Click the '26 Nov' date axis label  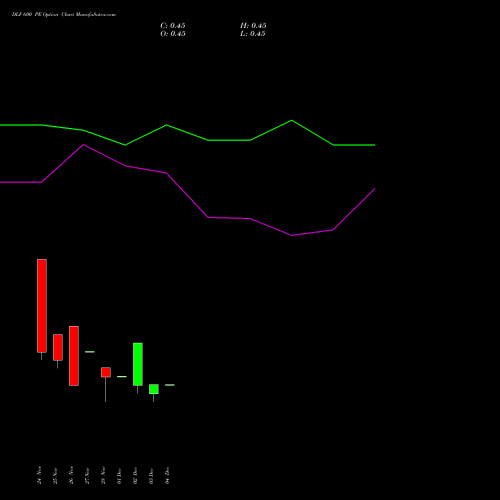[72, 475]
